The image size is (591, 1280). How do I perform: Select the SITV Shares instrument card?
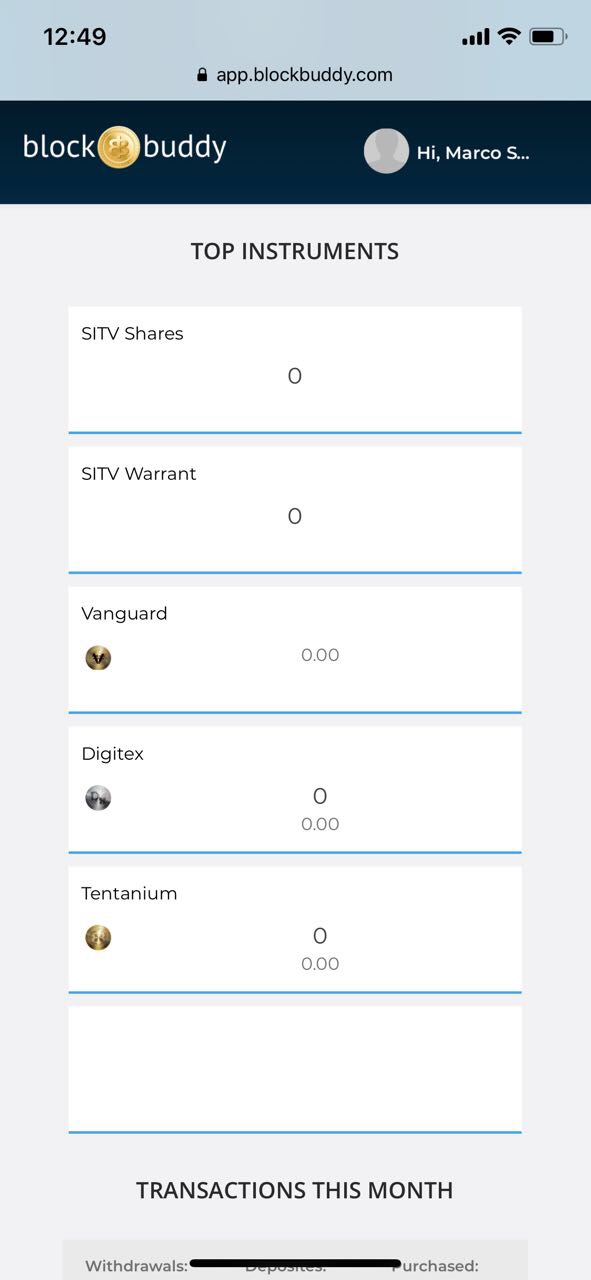(x=295, y=370)
